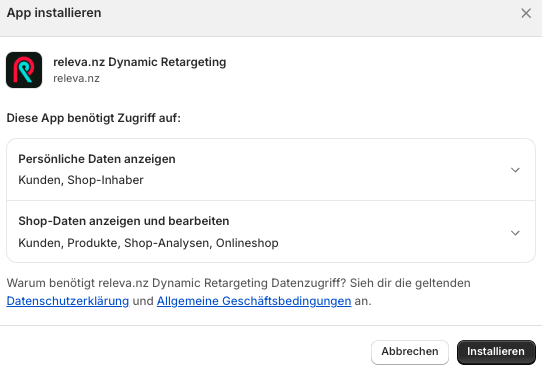Viewport: 542px width, 376px height.
Task: Click the App installieren dialog title
Action: (54, 13)
